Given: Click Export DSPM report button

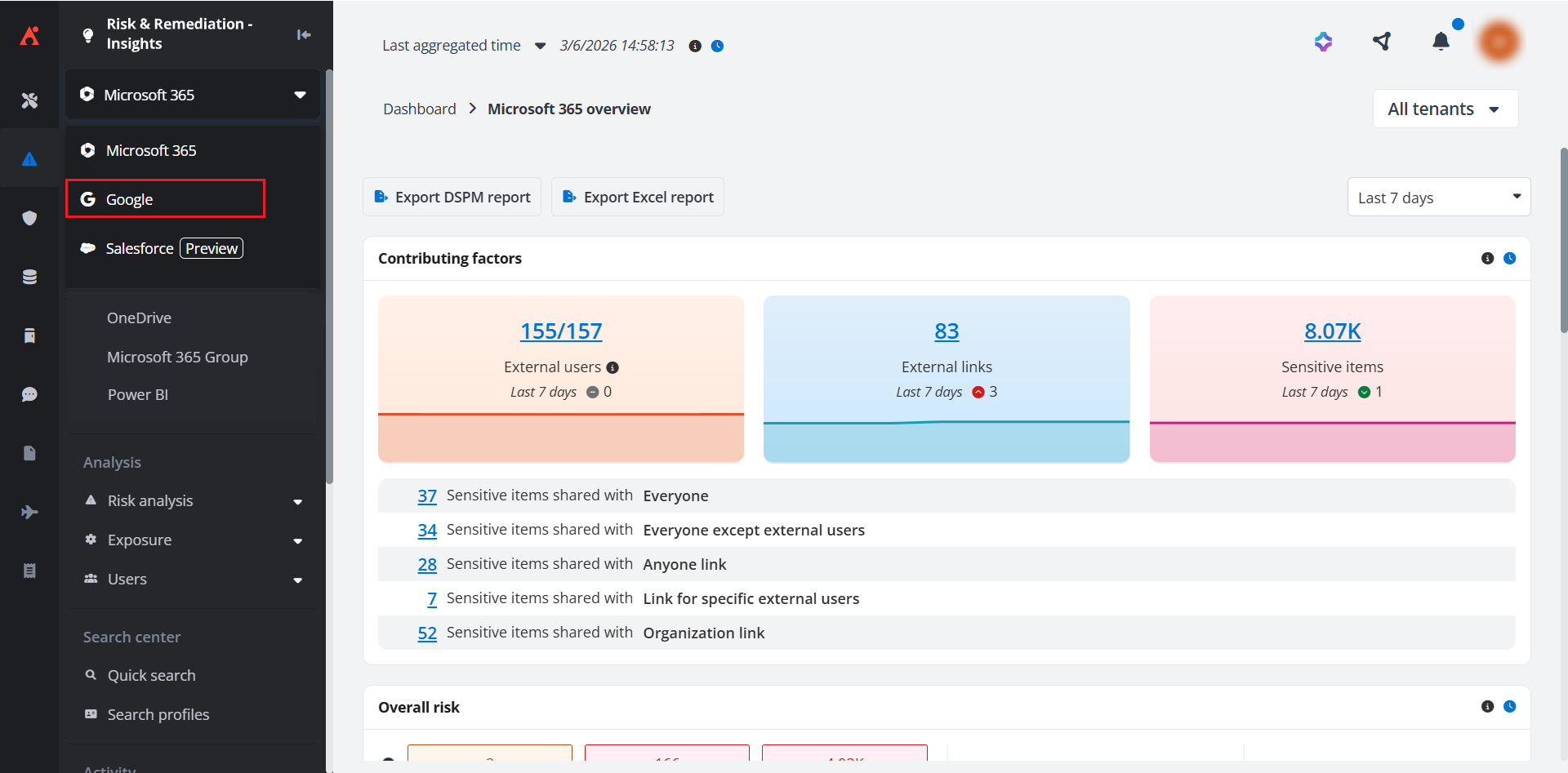Looking at the screenshot, I should (x=452, y=198).
